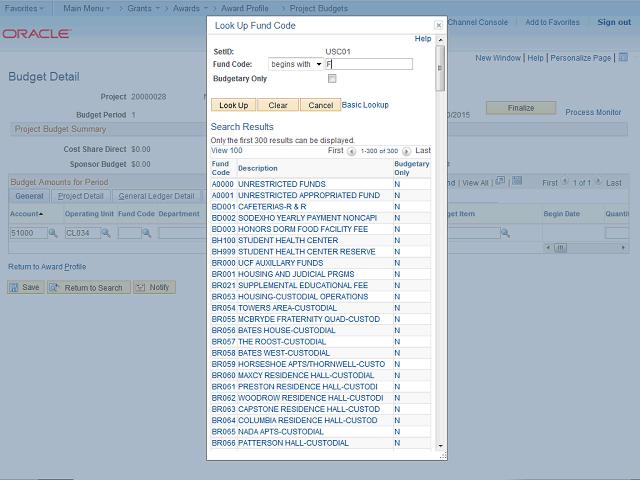Click the Account lookup magnifier icon
This screenshot has width=640, height=480.
pos(53,233)
